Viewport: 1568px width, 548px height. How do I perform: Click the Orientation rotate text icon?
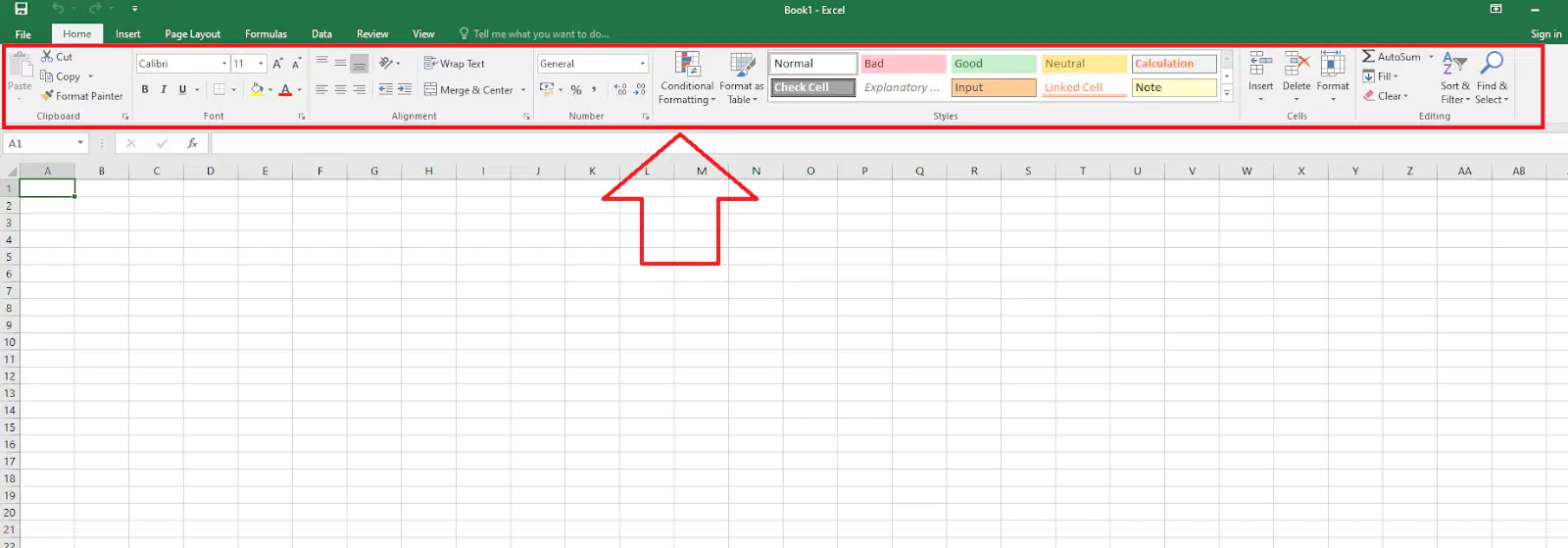tap(386, 63)
